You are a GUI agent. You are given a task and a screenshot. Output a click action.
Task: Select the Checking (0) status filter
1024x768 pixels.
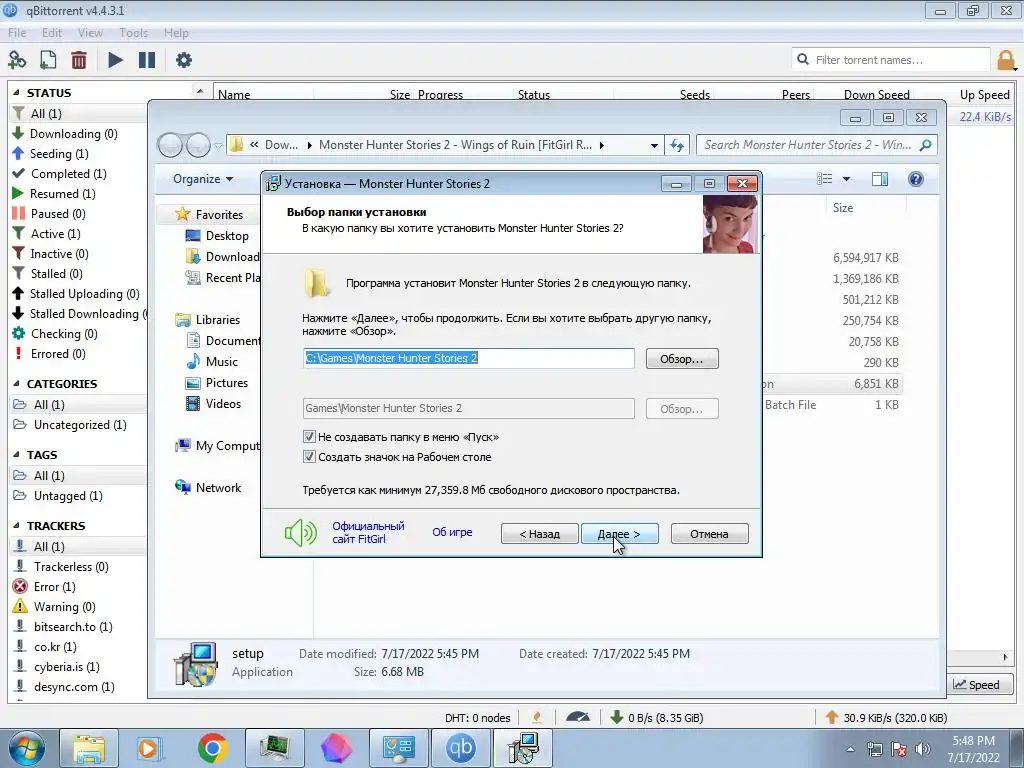pyautogui.click(x=64, y=334)
